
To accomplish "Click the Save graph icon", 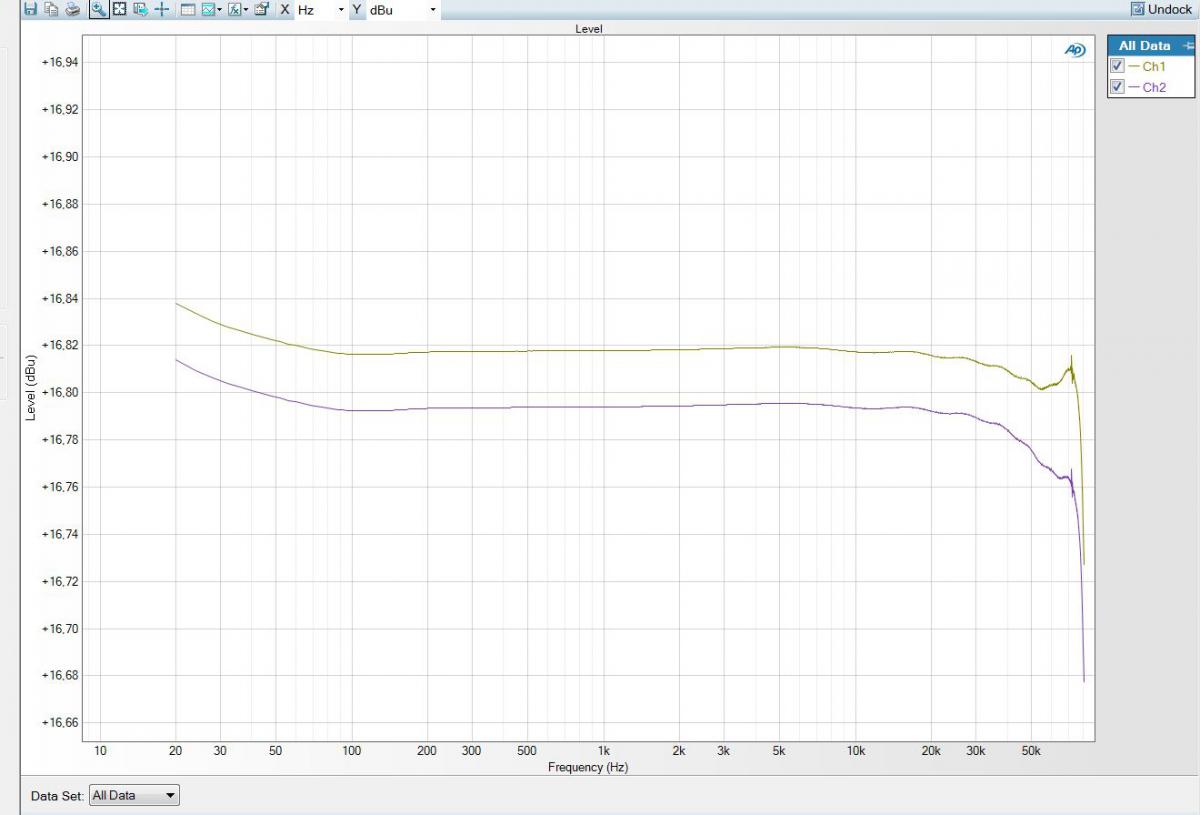I will tap(30, 9).
